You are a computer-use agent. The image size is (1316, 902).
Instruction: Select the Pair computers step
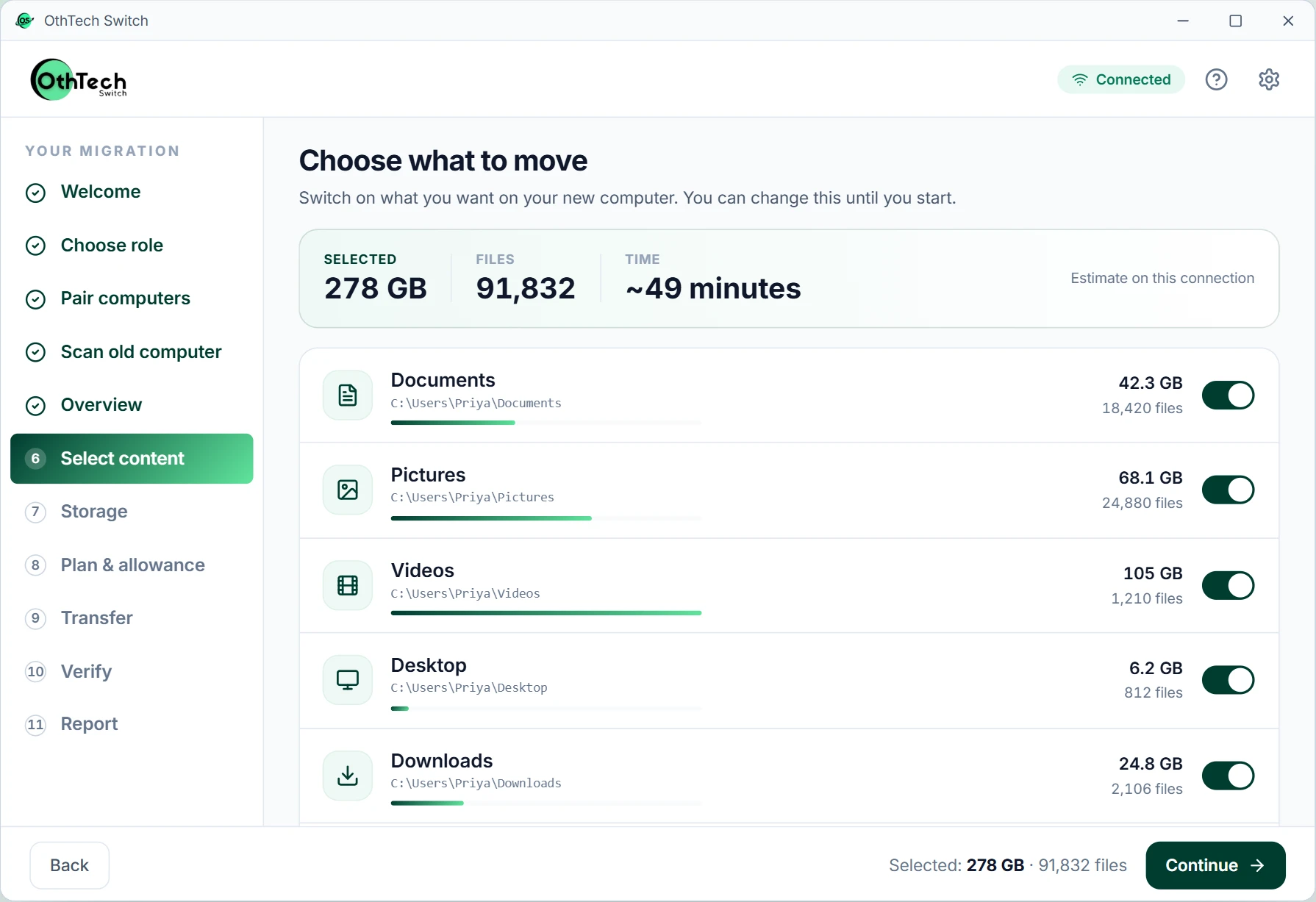[132, 298]
